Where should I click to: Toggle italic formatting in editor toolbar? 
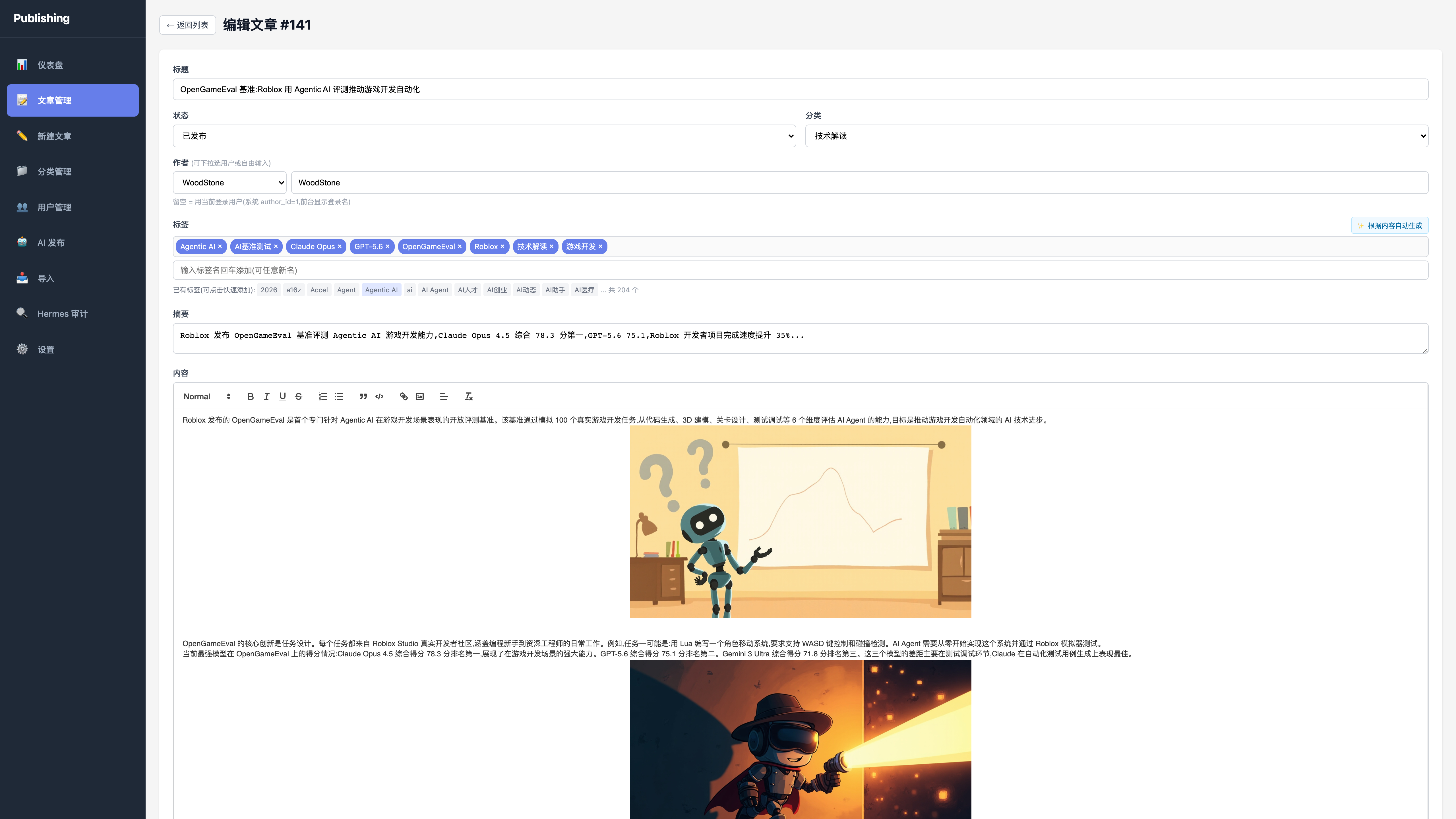[x=266, y=397]
